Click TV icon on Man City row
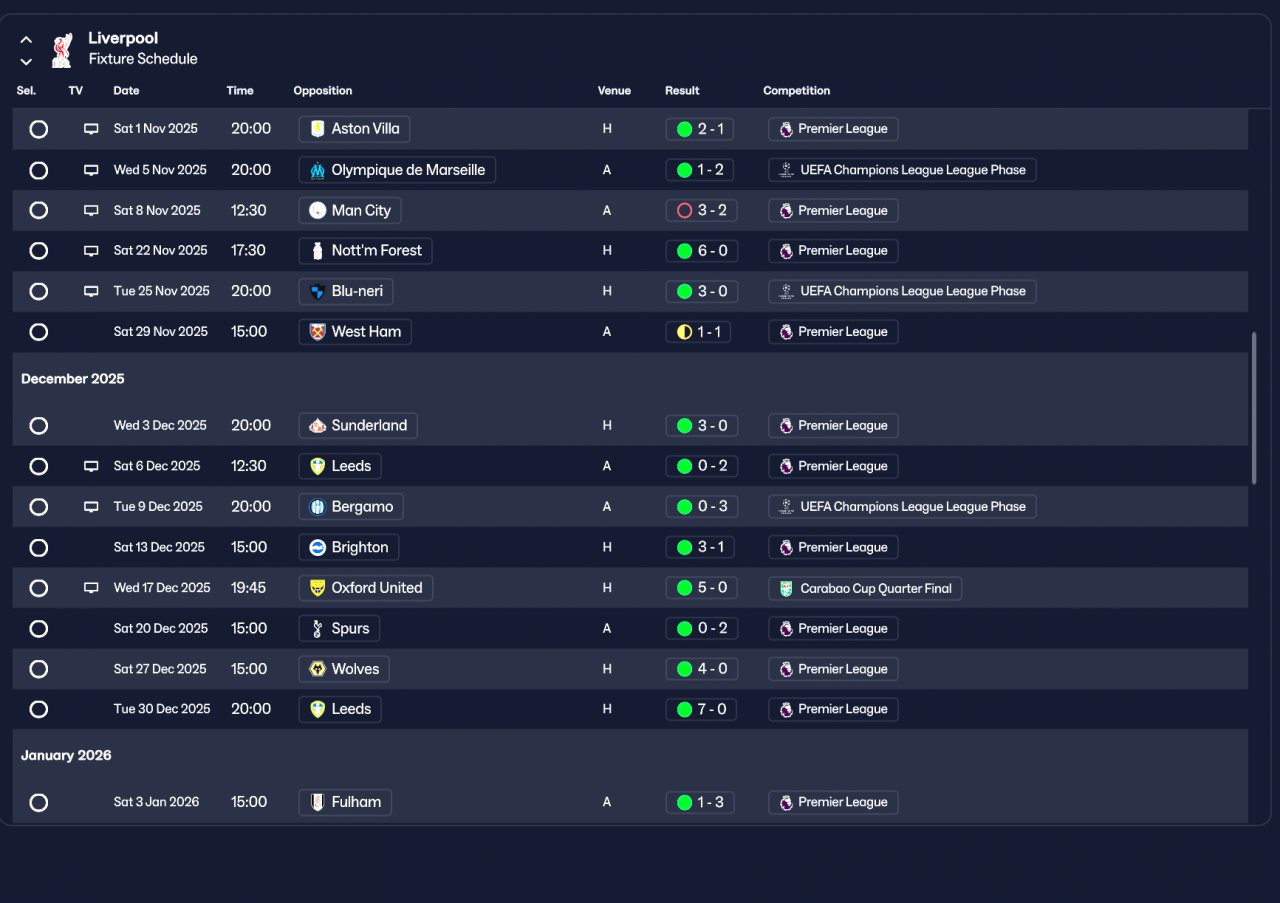The width and height of the screenshot is (1280, 903). click(91, 211)
